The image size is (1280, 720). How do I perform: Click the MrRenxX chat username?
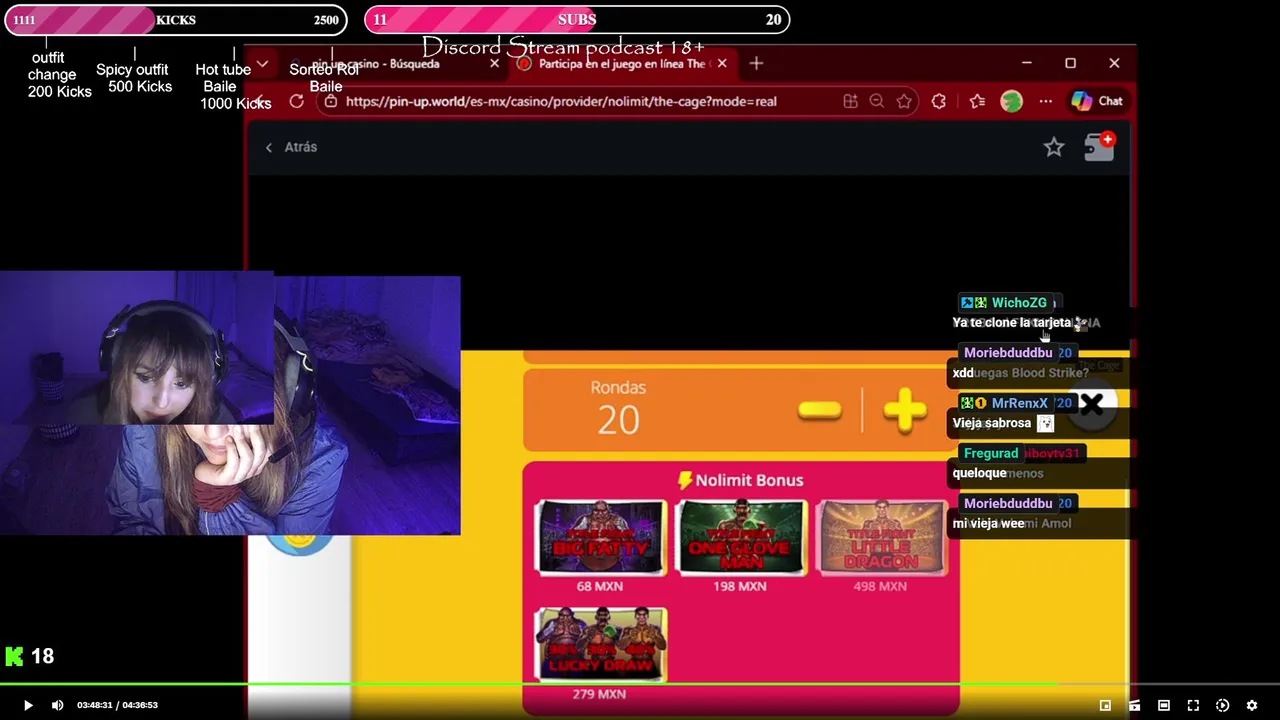point(1019,403)
